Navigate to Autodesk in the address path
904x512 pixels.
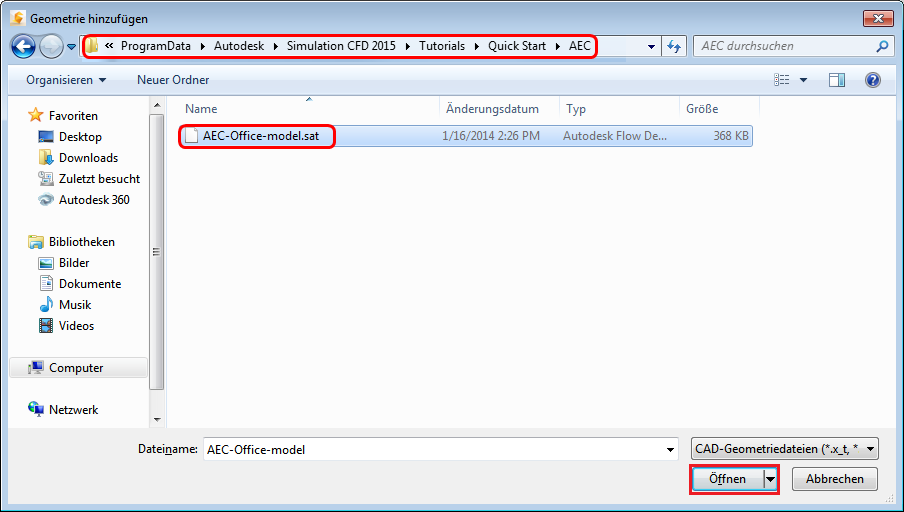[239, 46]
